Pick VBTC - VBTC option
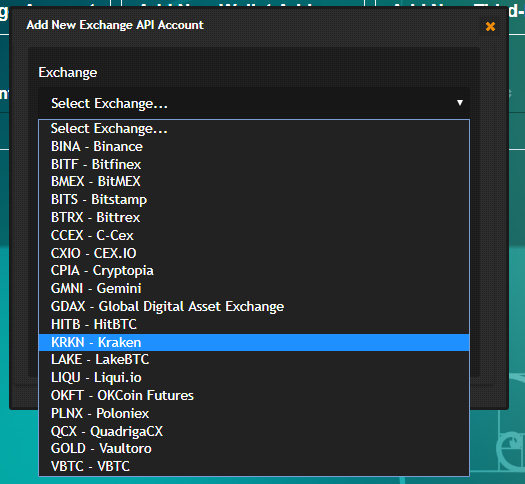525x484 pixels. (254, 467)
